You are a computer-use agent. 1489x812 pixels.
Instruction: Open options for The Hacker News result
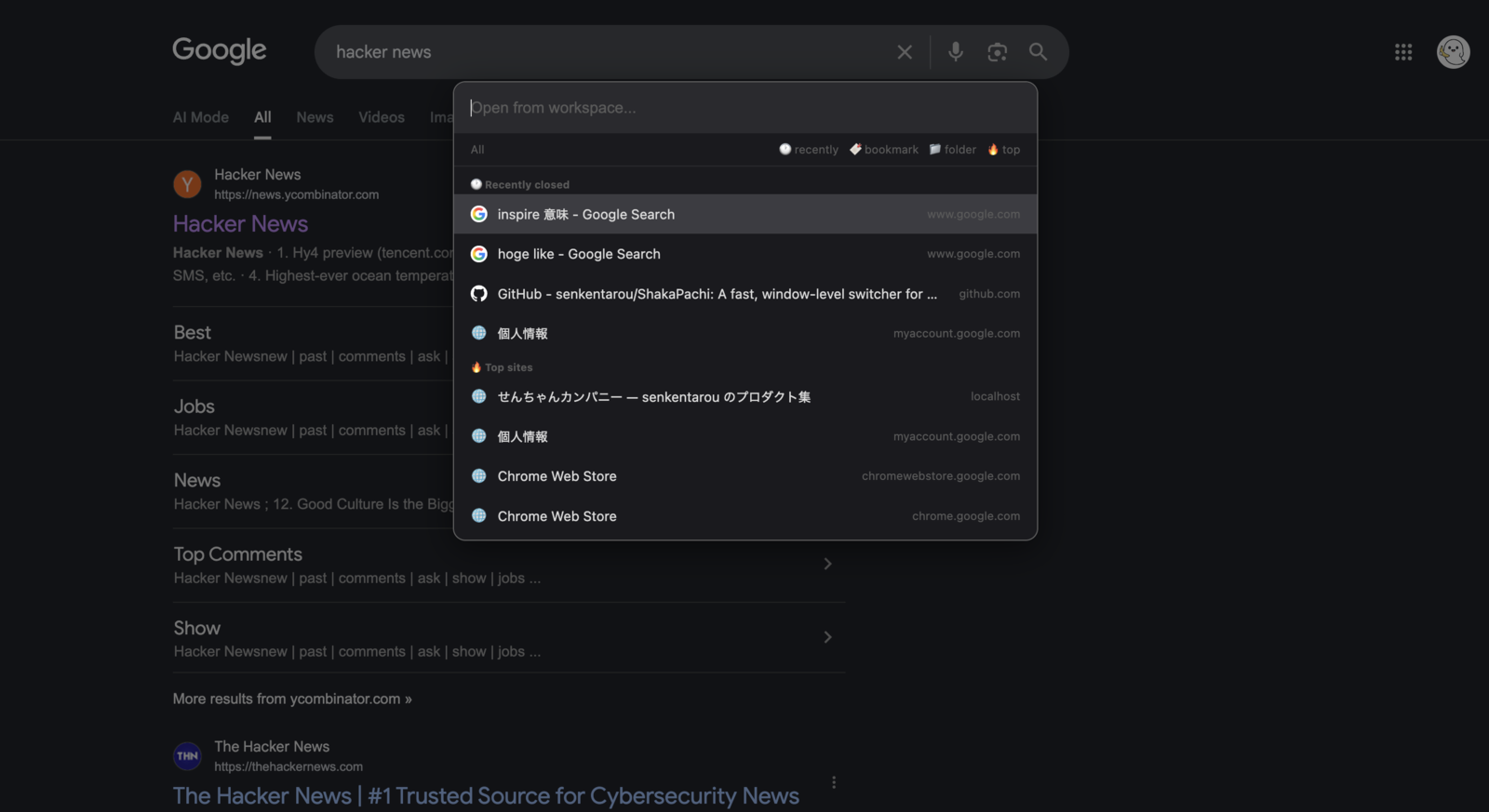(834, 782)
